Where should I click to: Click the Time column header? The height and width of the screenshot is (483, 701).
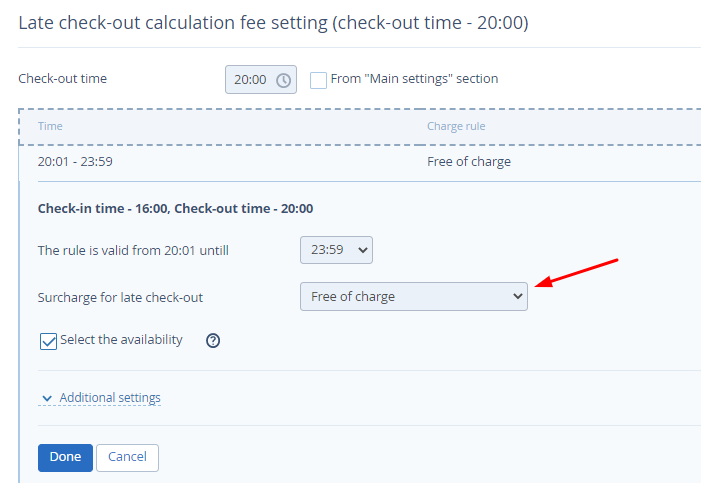(50, 126)
